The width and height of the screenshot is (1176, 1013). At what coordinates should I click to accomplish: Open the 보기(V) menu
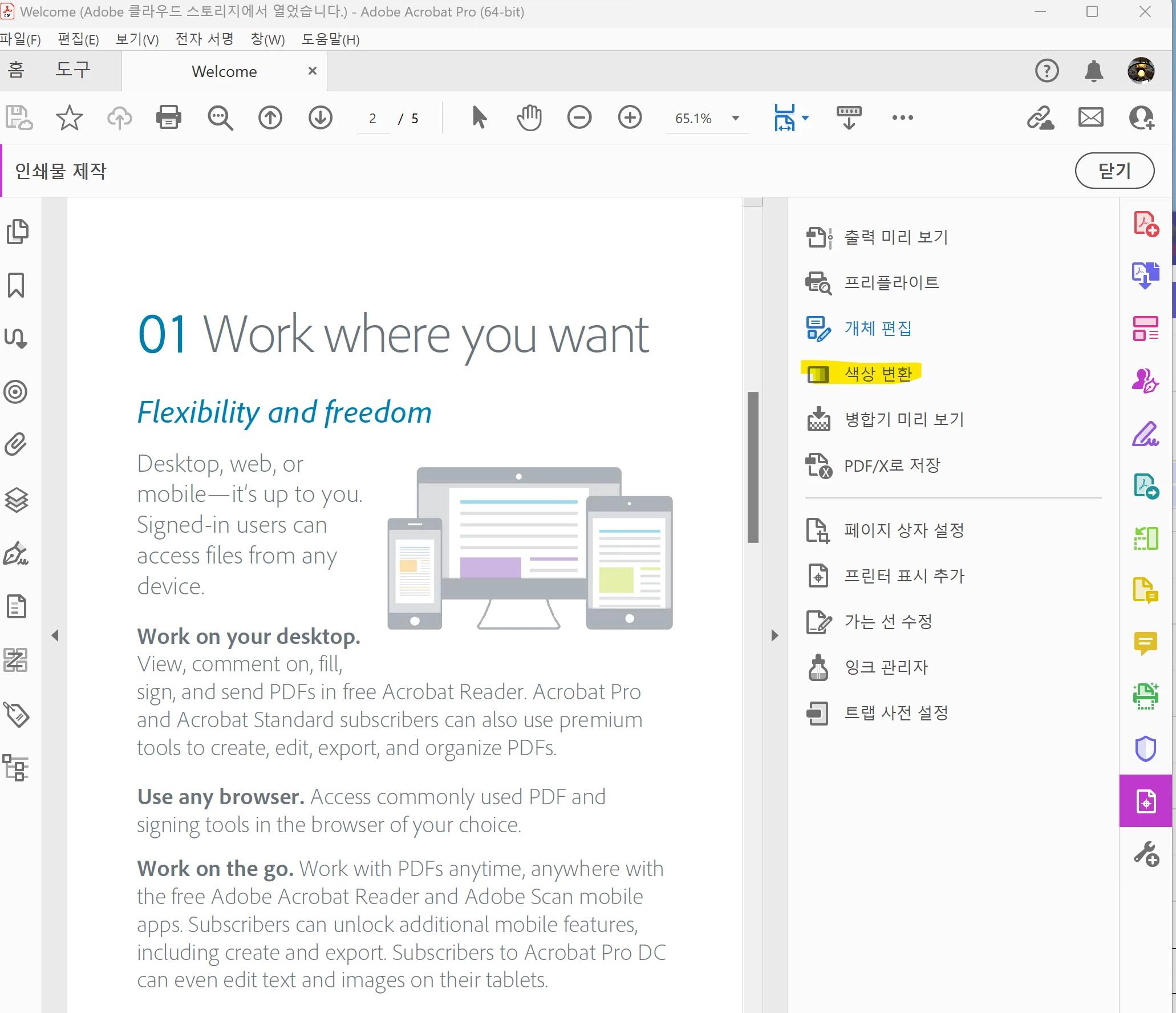137,39
